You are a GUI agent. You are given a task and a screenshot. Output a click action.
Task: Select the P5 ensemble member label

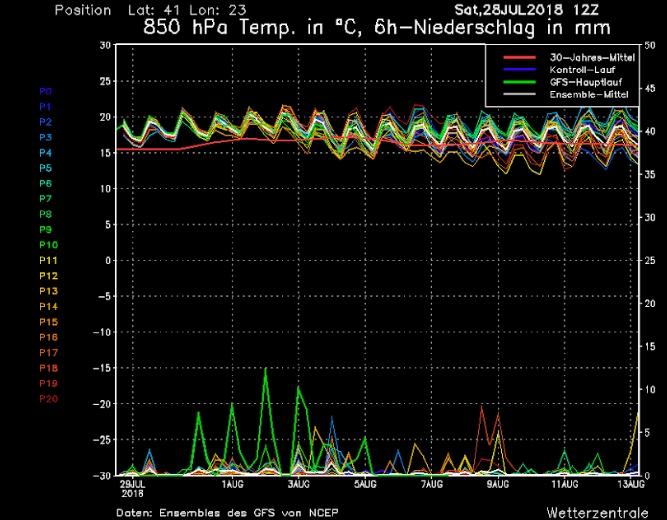click(45, 168)
